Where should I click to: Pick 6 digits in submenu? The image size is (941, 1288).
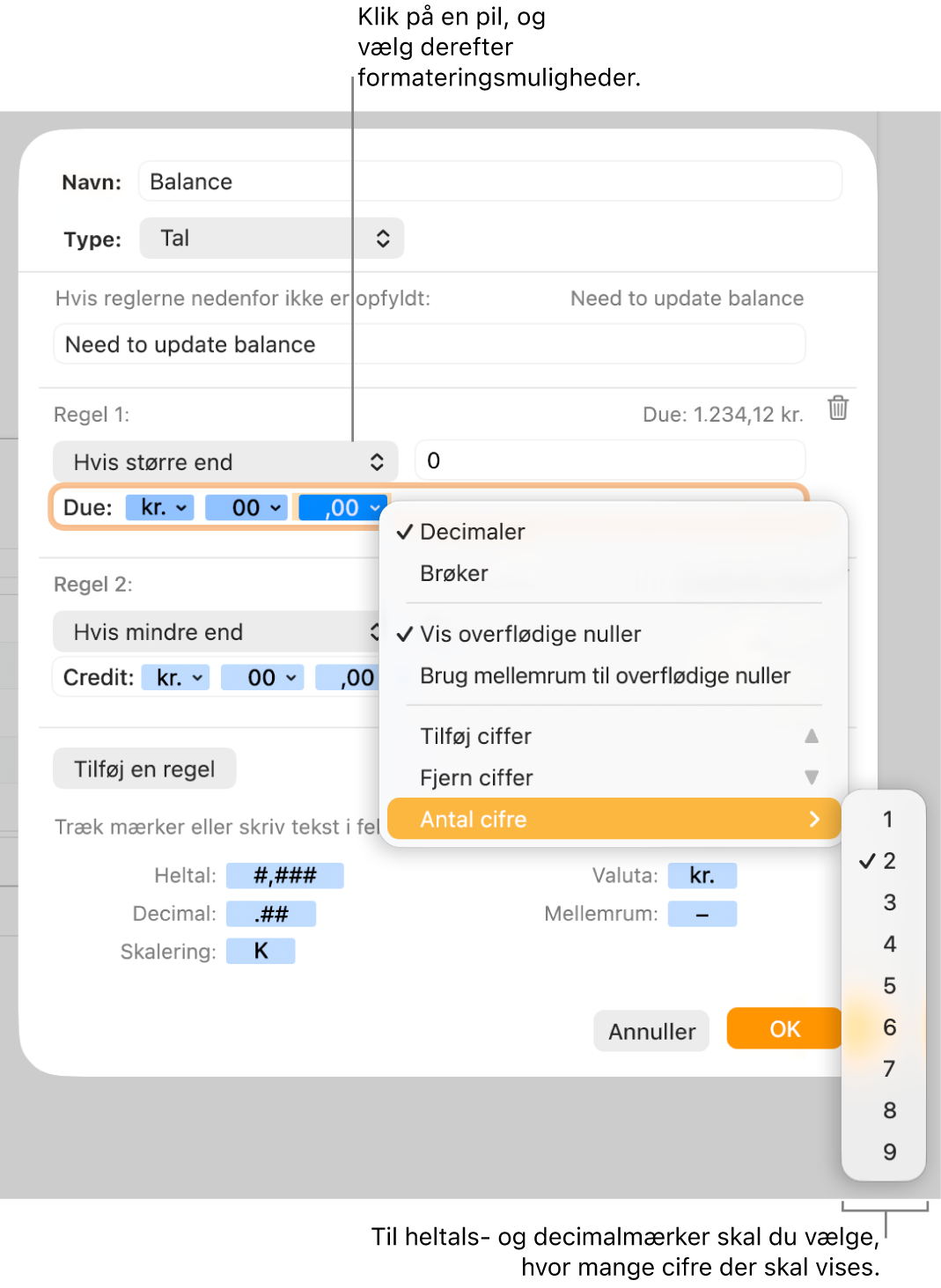point(884,1027)
